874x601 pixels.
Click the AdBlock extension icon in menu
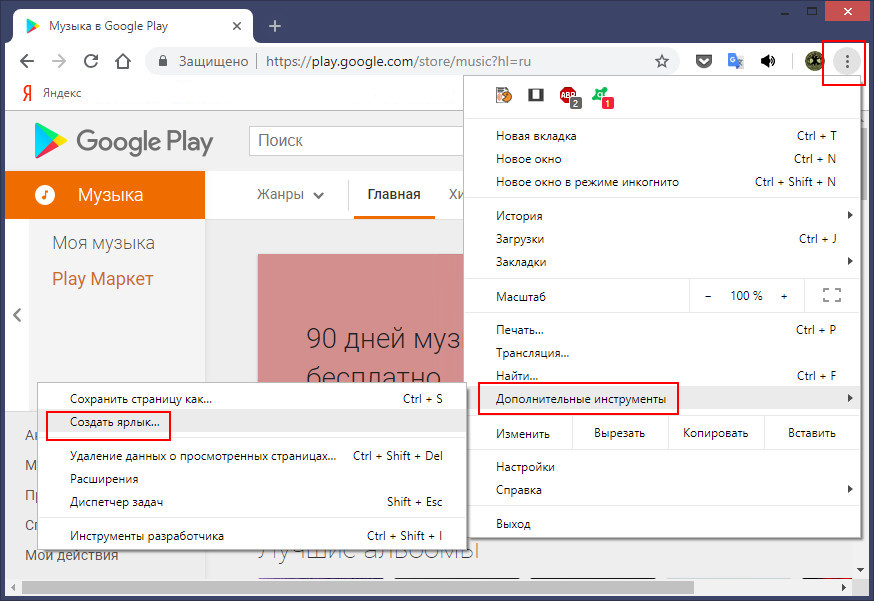pos(570,97)
